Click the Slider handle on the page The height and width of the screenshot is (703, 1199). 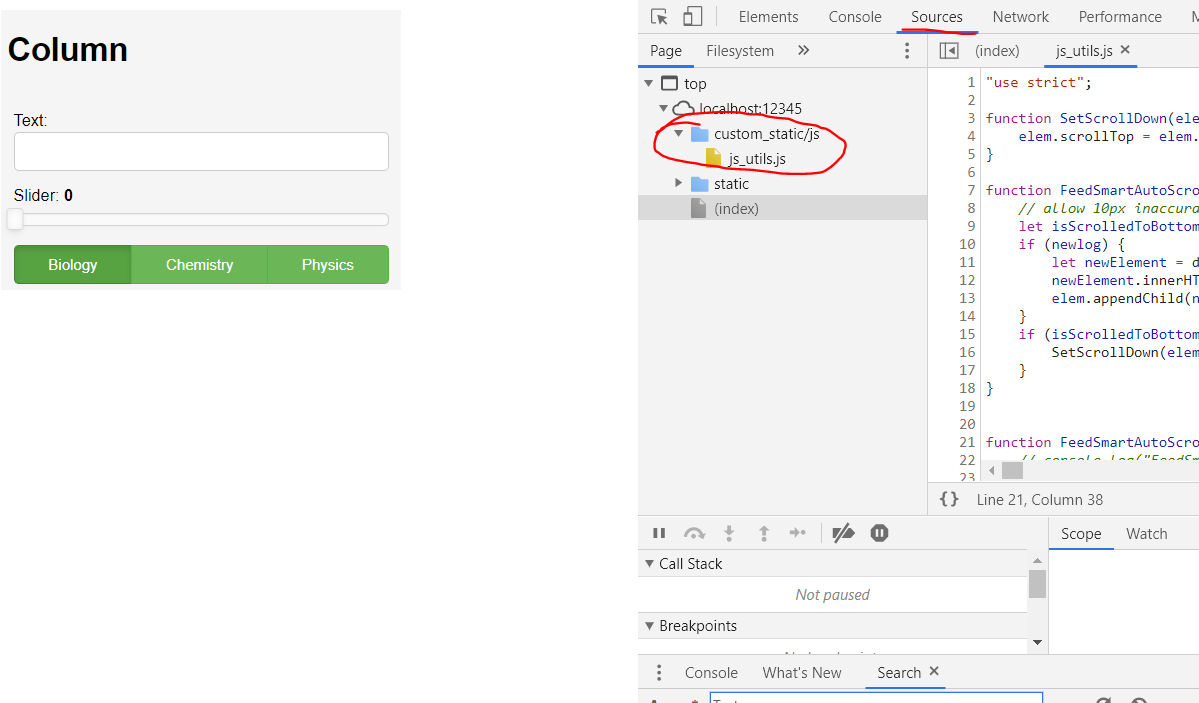point(15,219)
